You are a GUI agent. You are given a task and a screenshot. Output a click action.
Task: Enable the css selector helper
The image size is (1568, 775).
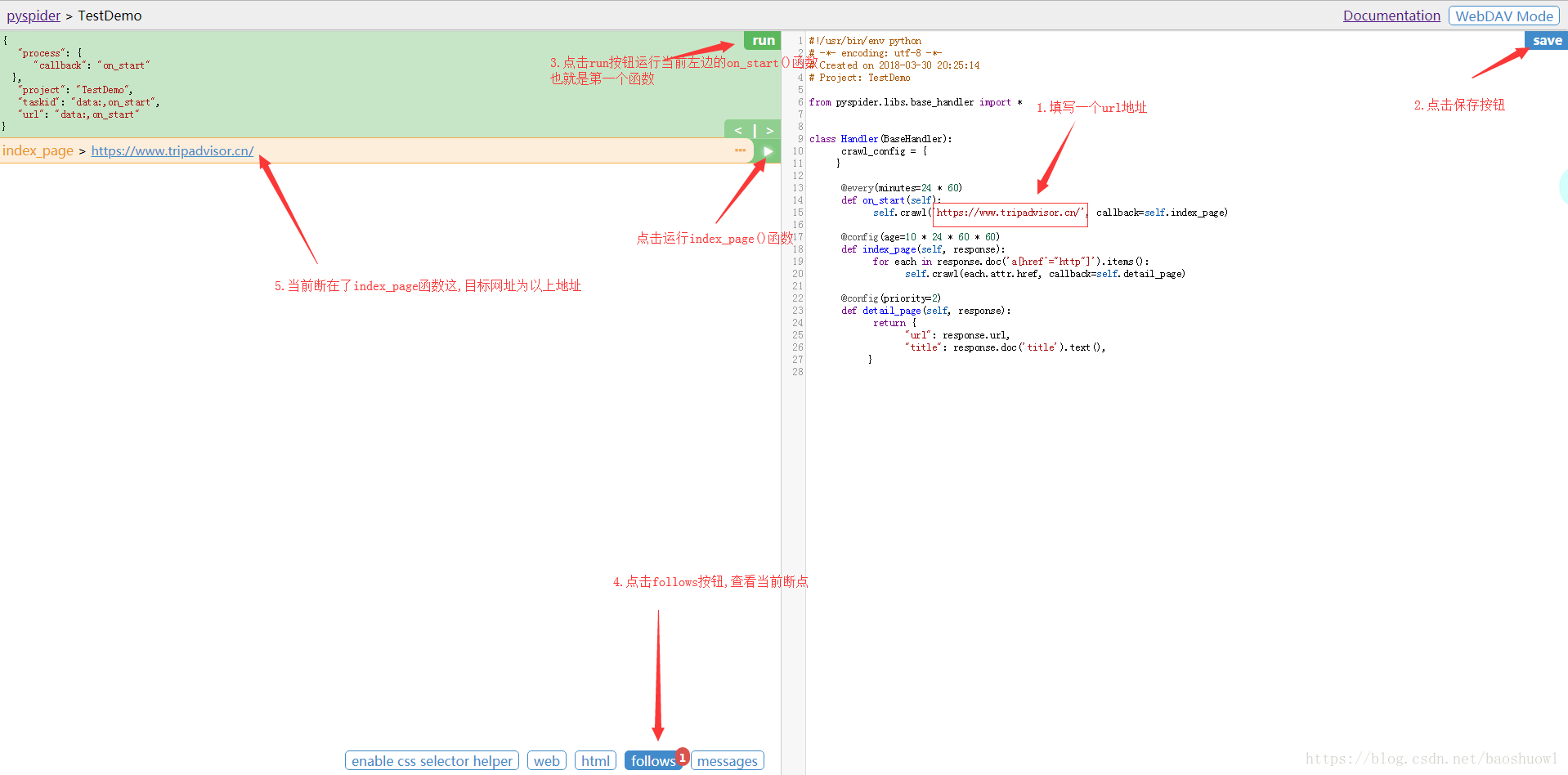tap(432, 760)
